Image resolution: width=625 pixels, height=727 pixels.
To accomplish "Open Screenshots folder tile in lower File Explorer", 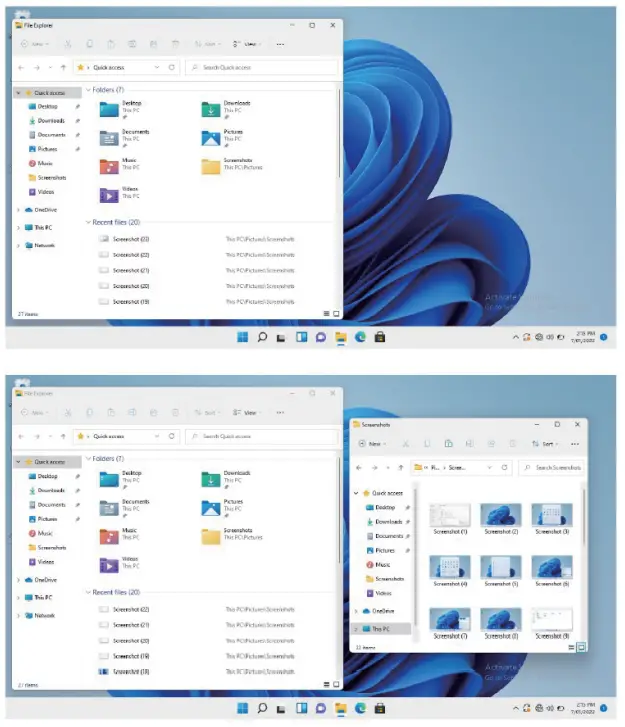I will tap(232, 536).
